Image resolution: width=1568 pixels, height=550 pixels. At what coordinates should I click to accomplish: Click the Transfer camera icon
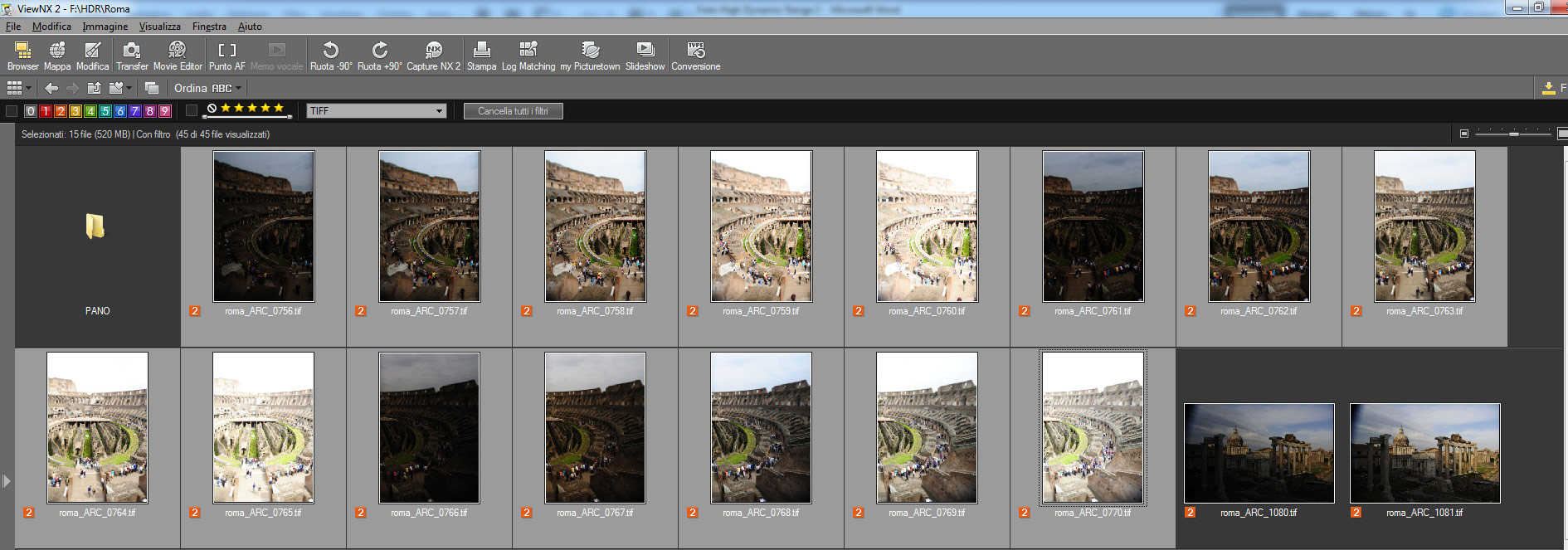pos(132,56)
